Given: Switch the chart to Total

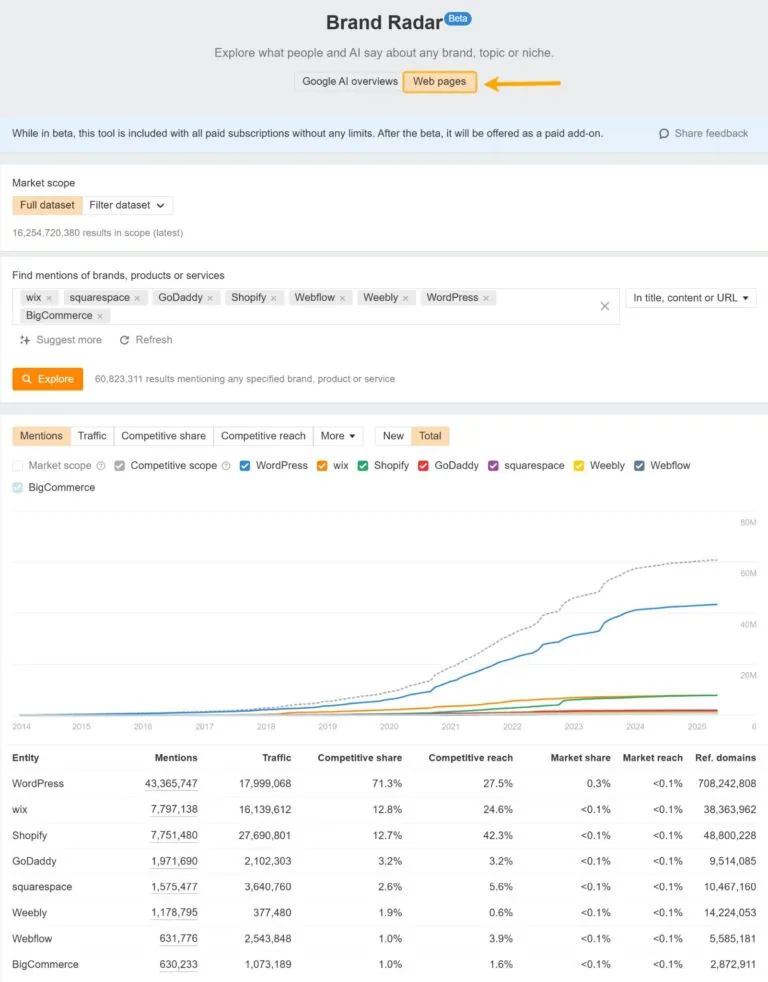Looking at the screenshot, I should click(x=430, y=436).
